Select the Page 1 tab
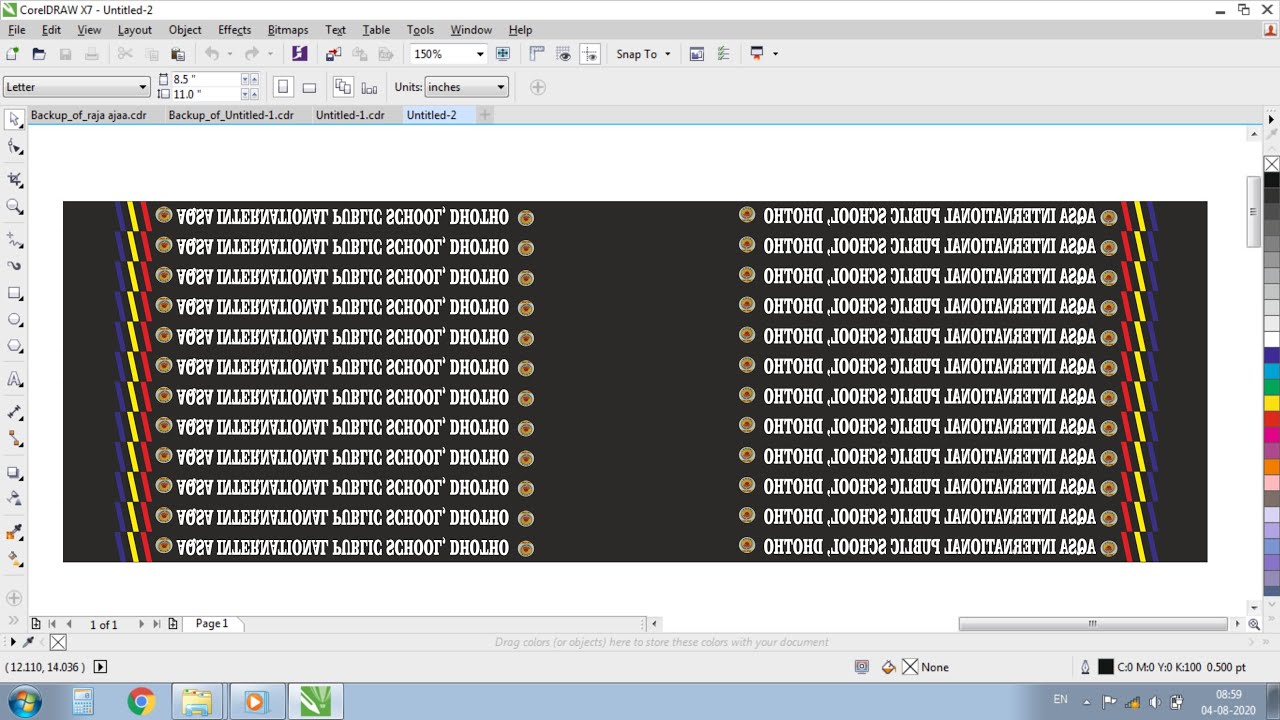The width and height of the screenshot is (1280, 720). [212, 624]
